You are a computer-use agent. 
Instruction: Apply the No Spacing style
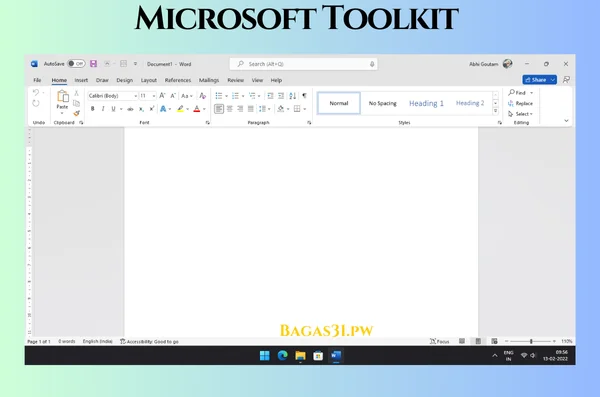pos(383,103)
